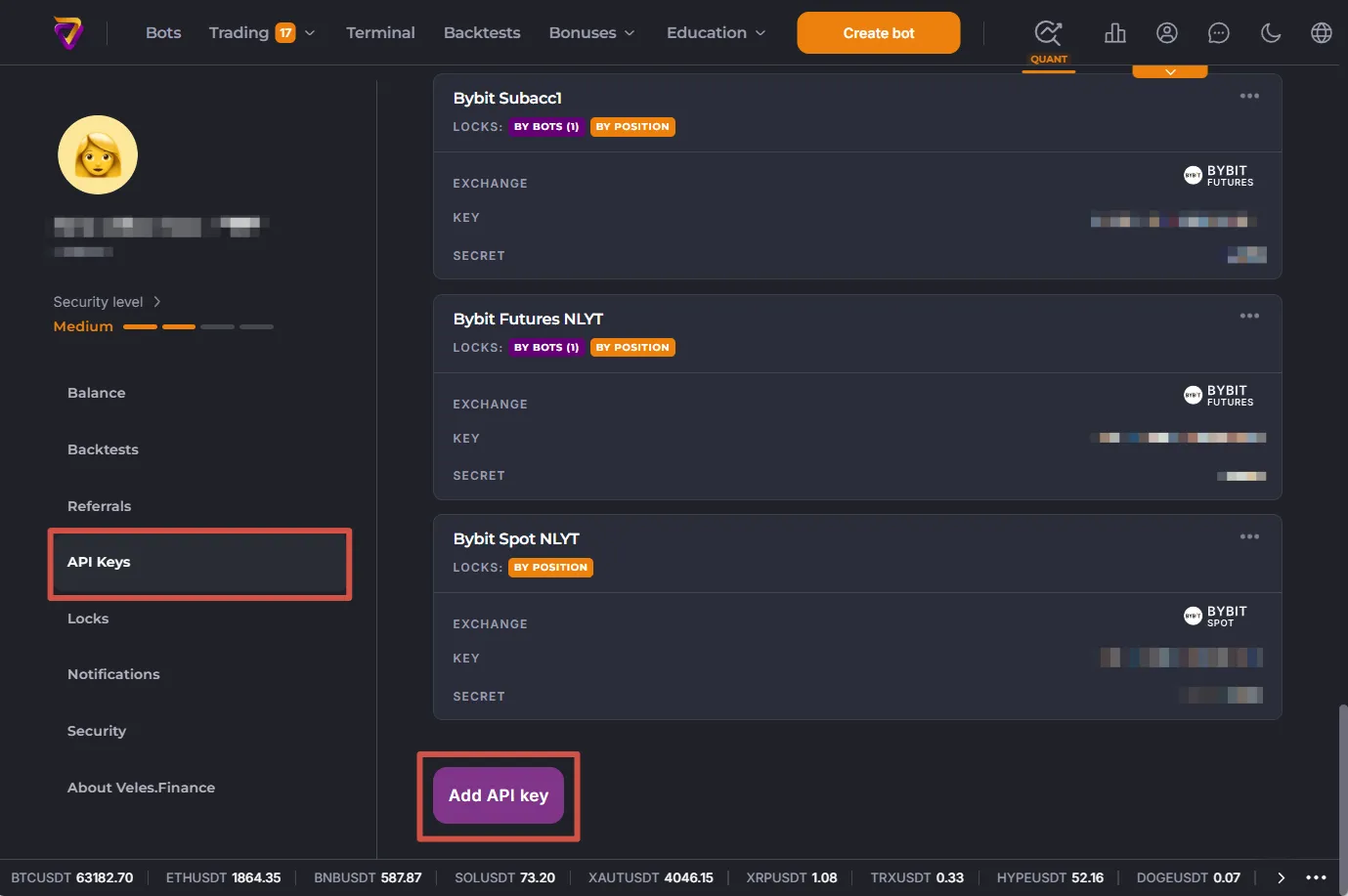
Task: Select API Keys in the sidebar
Action: click(x=199, y=563)
